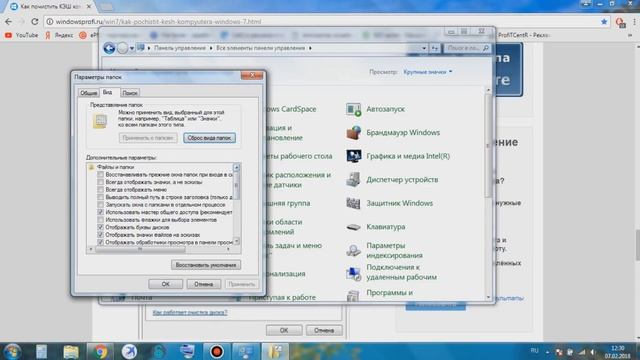Expand the arrow after 'Панель управления' breadcrumb

(211, 48)
